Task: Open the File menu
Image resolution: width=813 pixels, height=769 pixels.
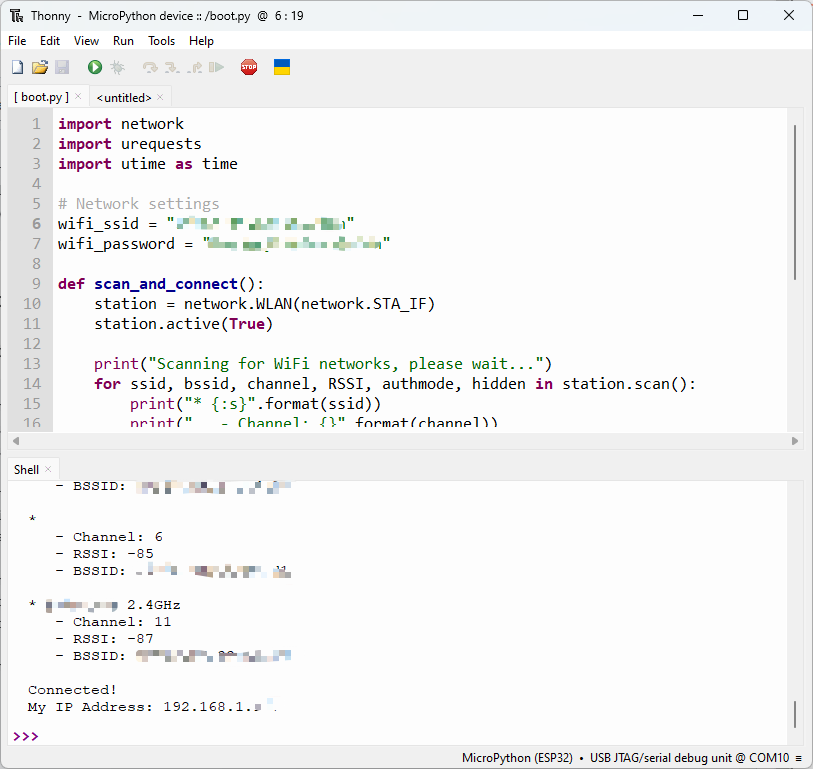Action: 17,41
